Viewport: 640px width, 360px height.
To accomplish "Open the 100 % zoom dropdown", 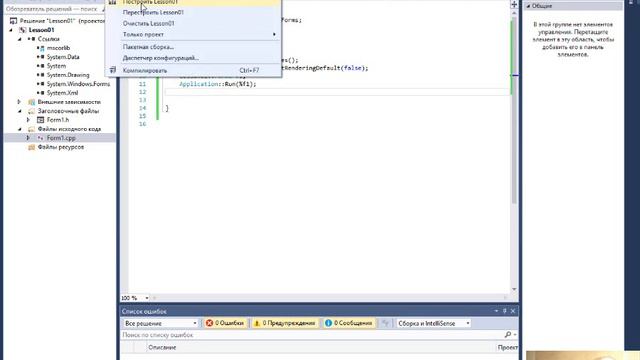I will pos(147,298).
